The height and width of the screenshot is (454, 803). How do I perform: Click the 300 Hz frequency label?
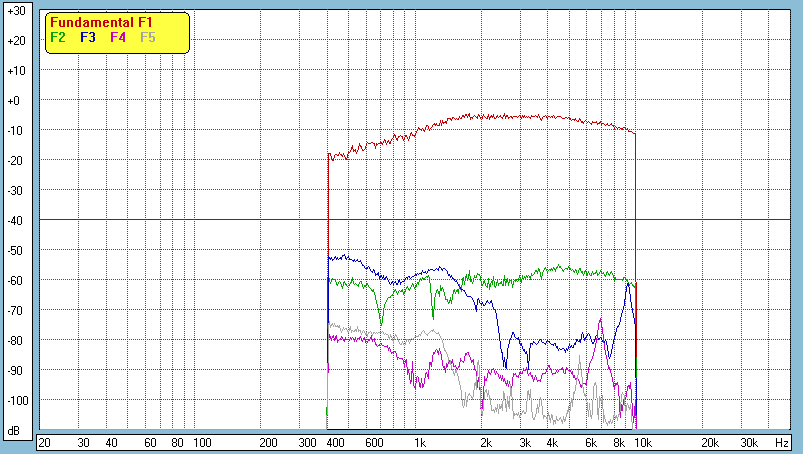[x=307, y=443]
